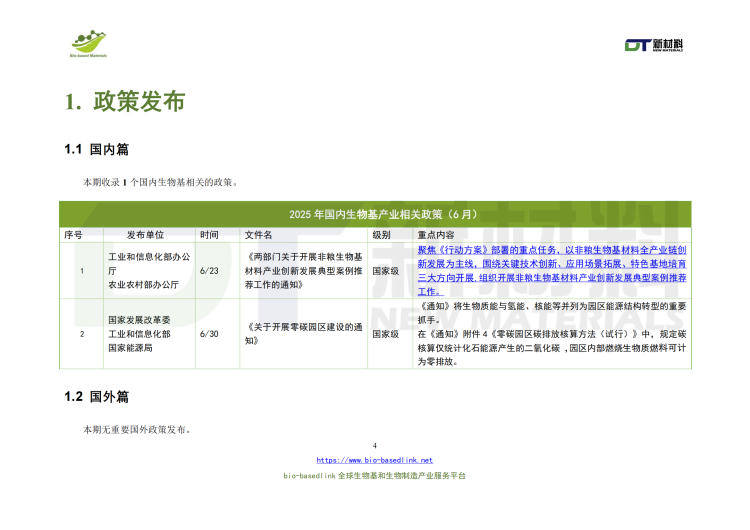Select the 6/23 date cell
This screenshot has height=530, width=750.
coord(210,270)
